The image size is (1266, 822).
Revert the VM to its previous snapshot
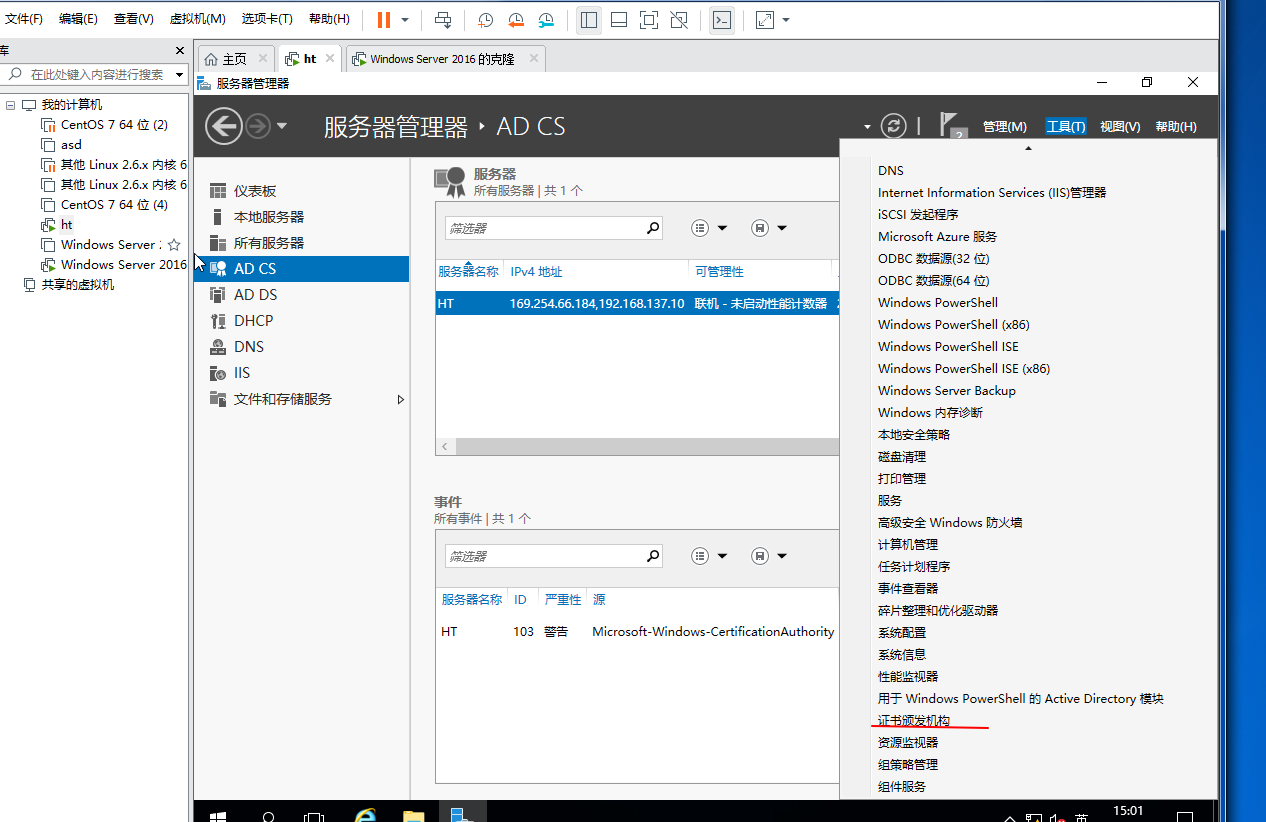point(516,20)
